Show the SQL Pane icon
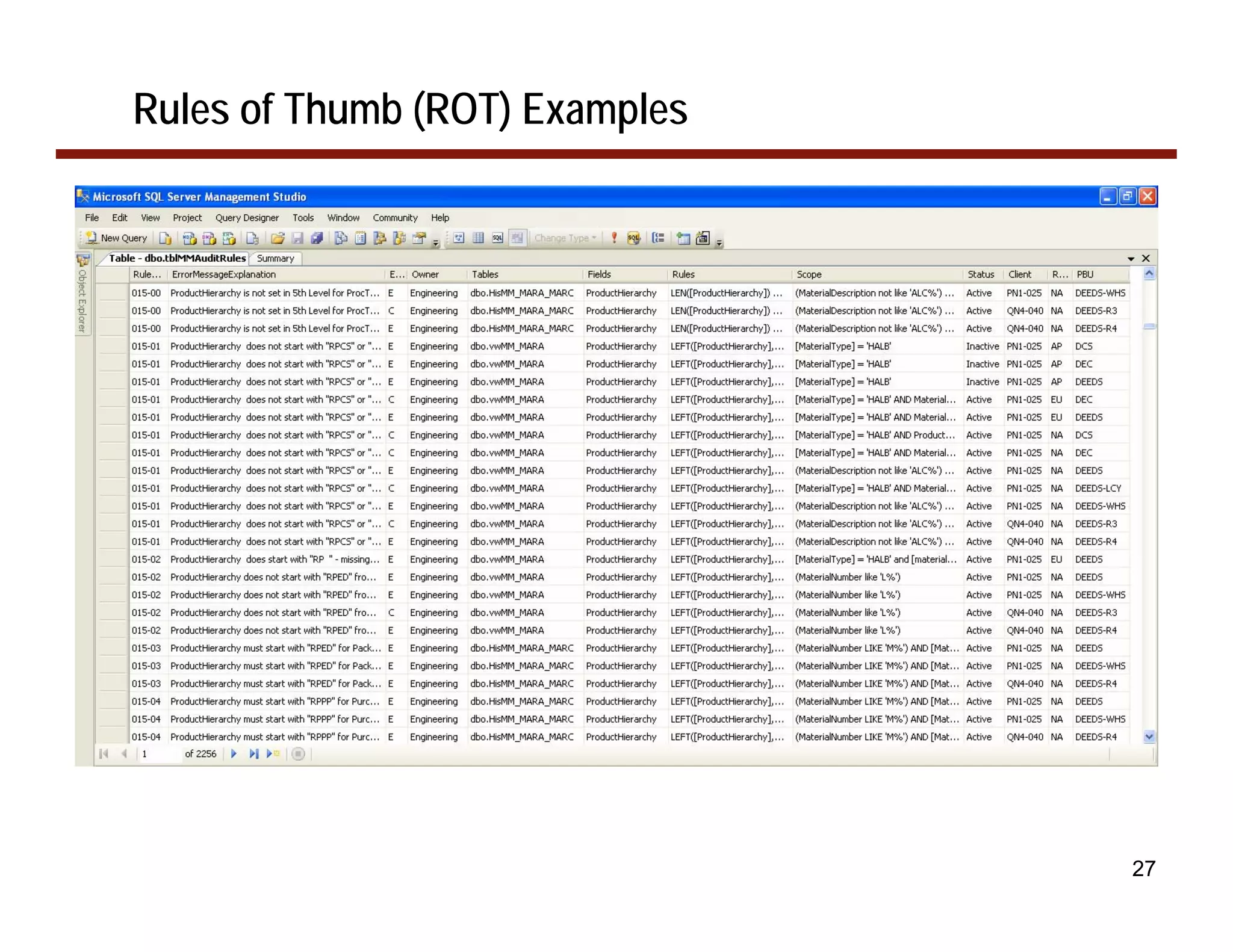The height and width of the screenshot is (952, 1233). click(x=497, y=238)
